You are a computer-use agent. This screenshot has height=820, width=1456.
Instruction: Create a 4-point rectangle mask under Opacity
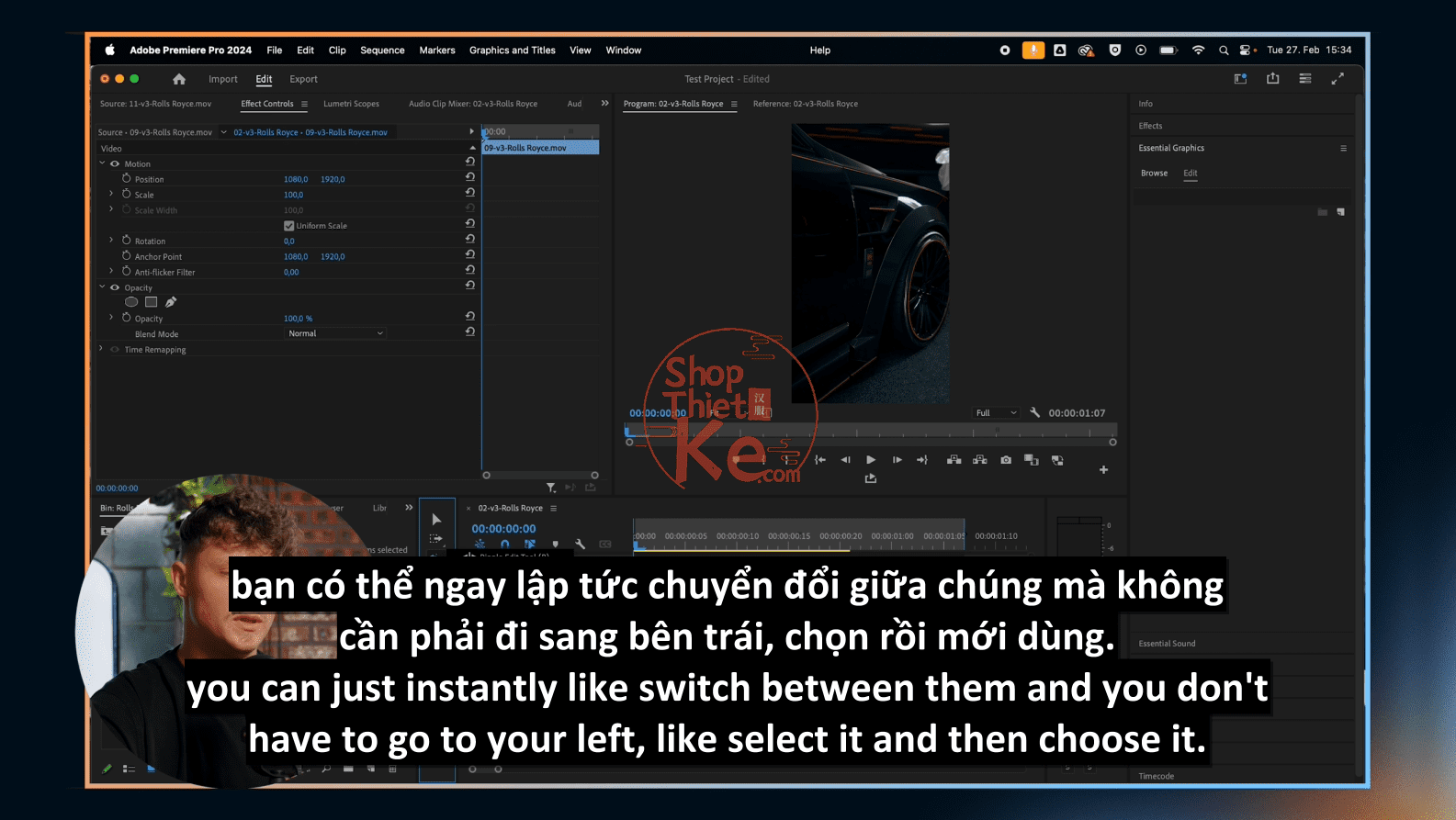(152, 302)
